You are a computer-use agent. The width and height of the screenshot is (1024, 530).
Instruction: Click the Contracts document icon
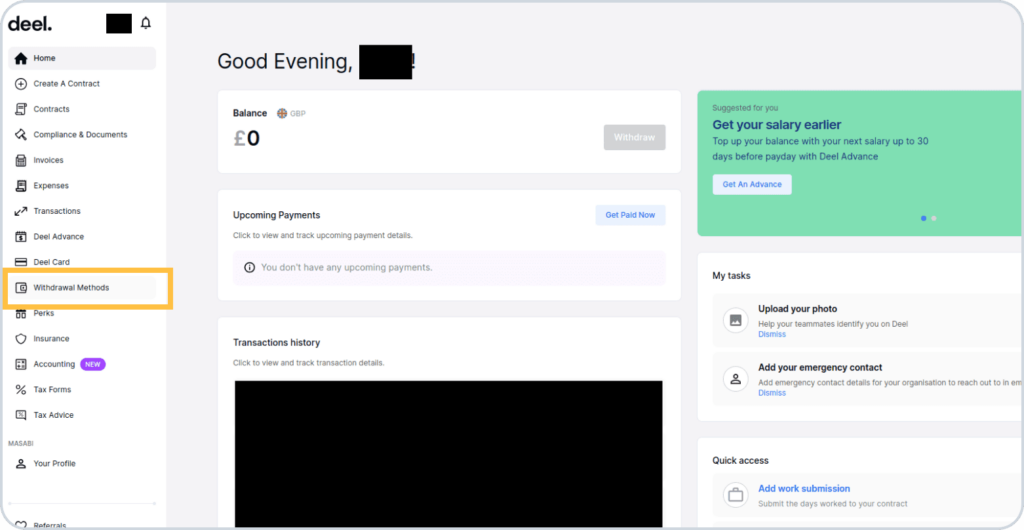pyautogui.click(x=21, y=109)
